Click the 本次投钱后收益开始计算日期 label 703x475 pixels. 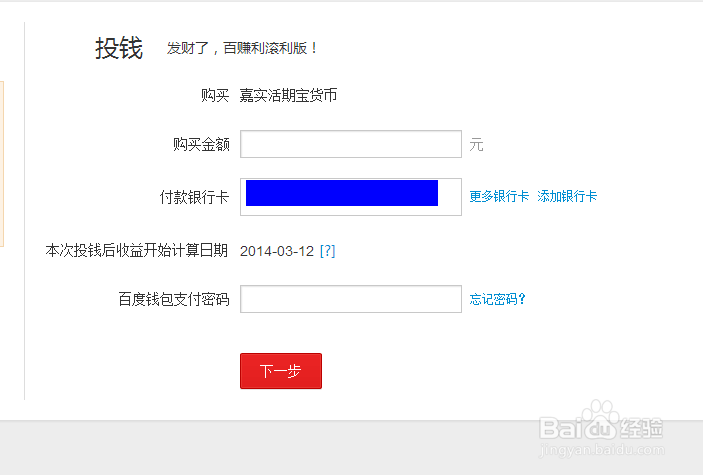(137, 250)
